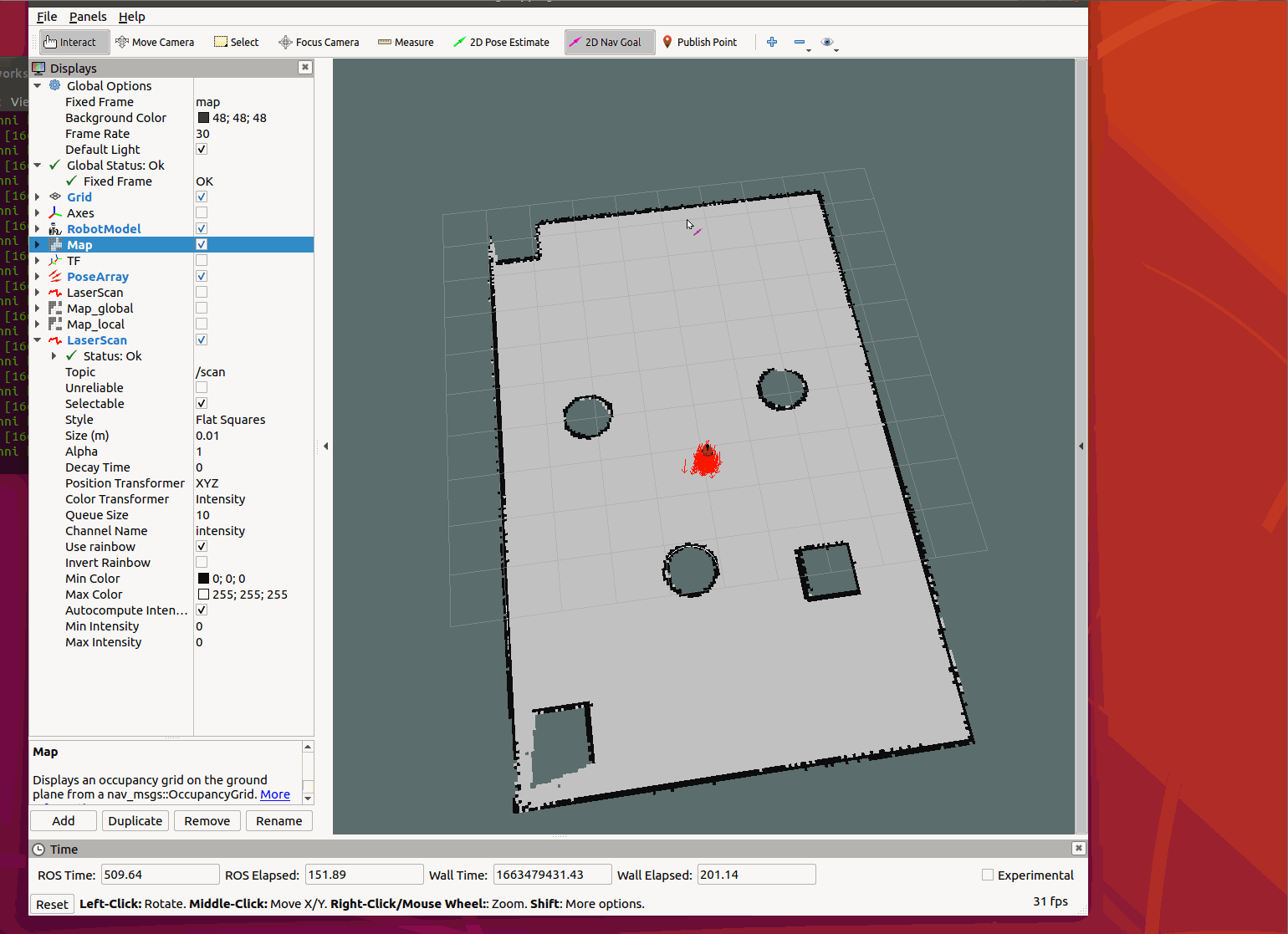1288x934 pixels.
Task: Check the Experimental checkbox
Action: pos(988,875)
